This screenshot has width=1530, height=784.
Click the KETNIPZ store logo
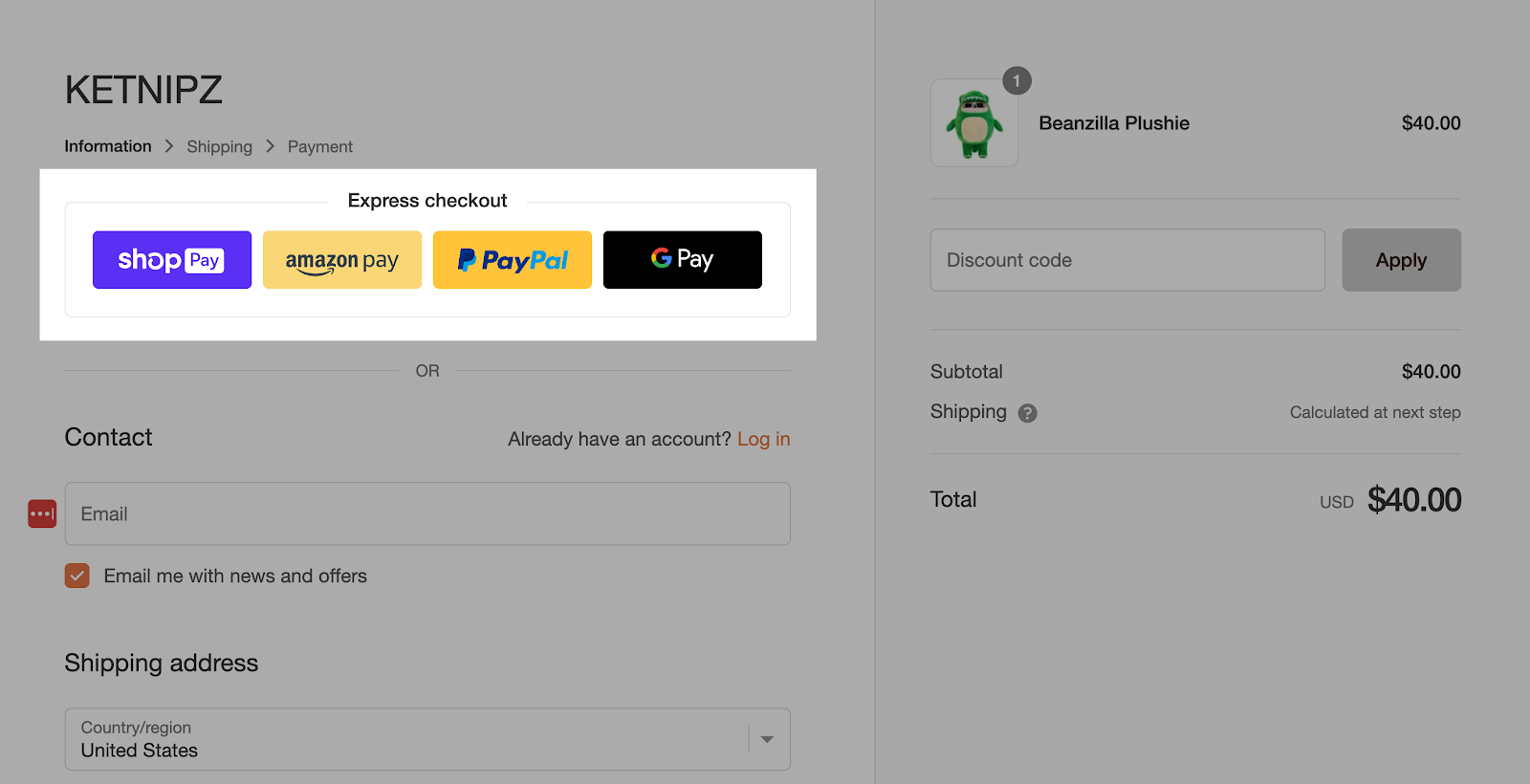[x=143, y=89]
